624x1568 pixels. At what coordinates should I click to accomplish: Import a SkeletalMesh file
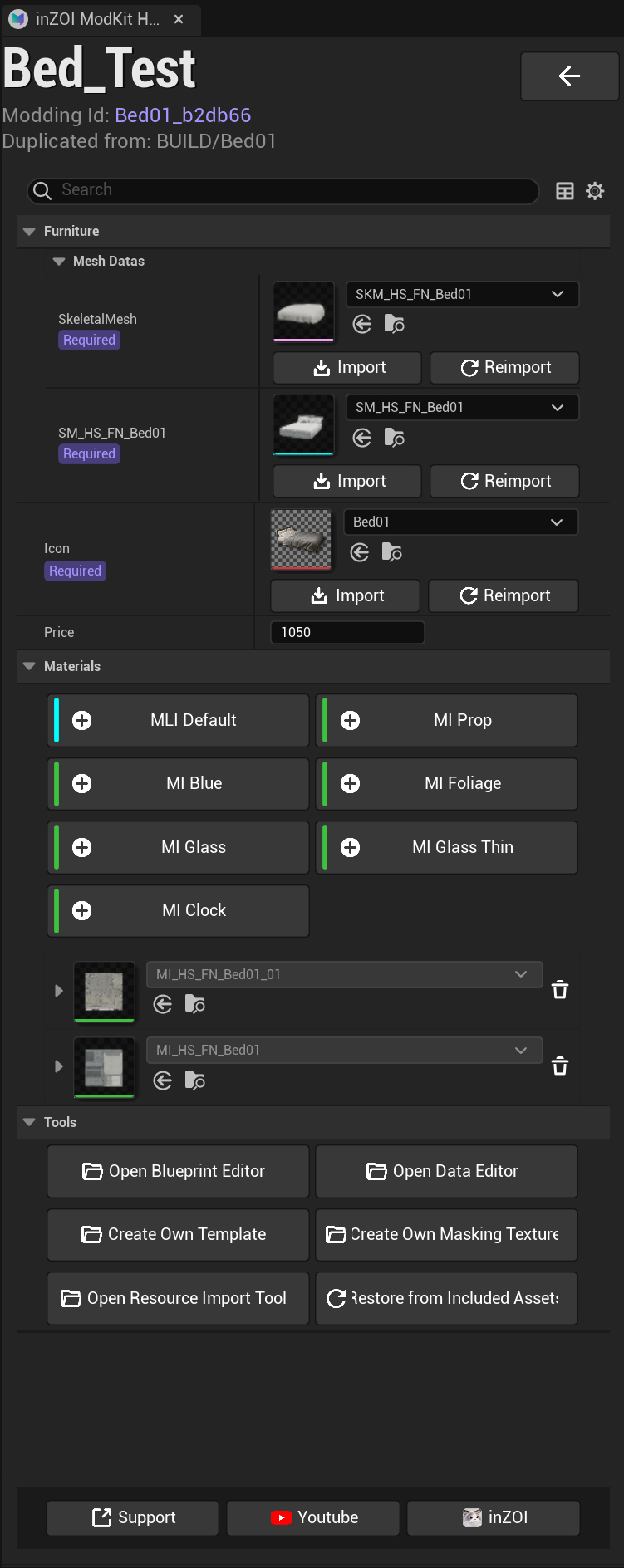(x=347, y=368)
